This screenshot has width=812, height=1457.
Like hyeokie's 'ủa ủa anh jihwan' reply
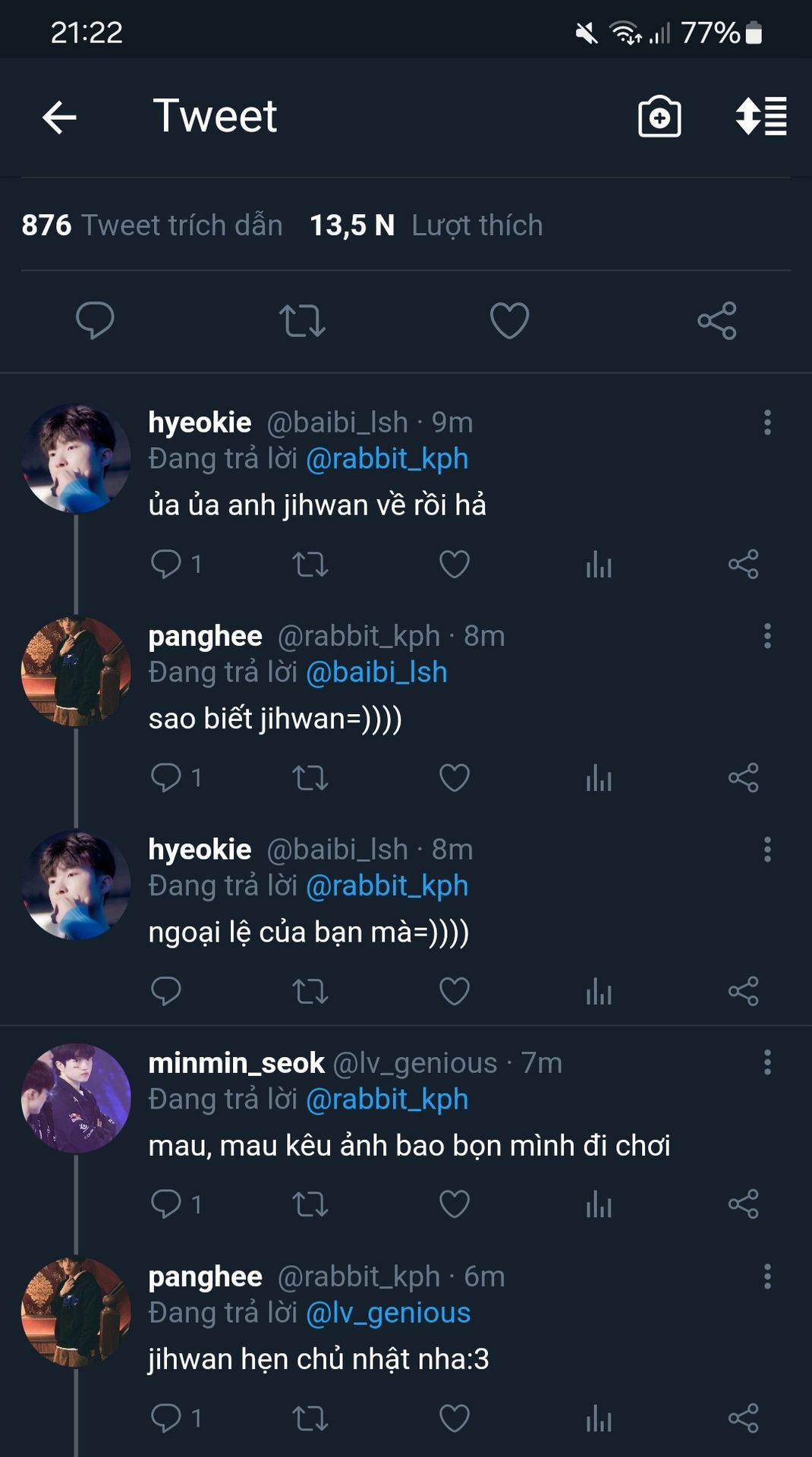coord(455,564)
